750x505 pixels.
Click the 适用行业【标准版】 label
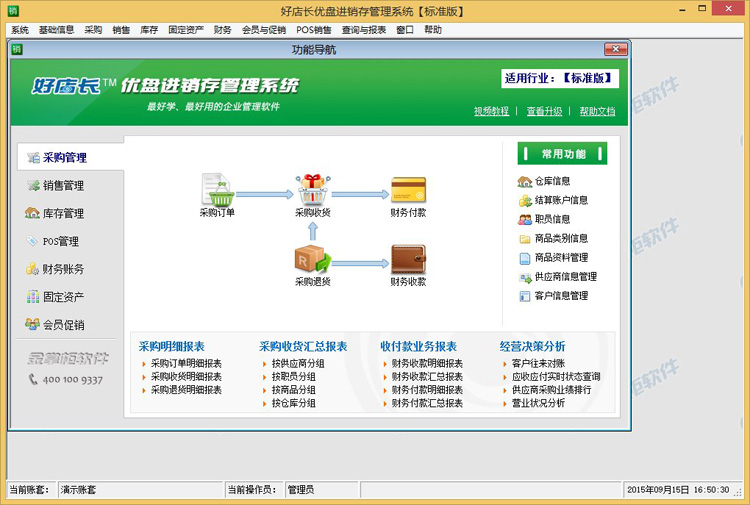pyautogui.click(x=559, y=78)
